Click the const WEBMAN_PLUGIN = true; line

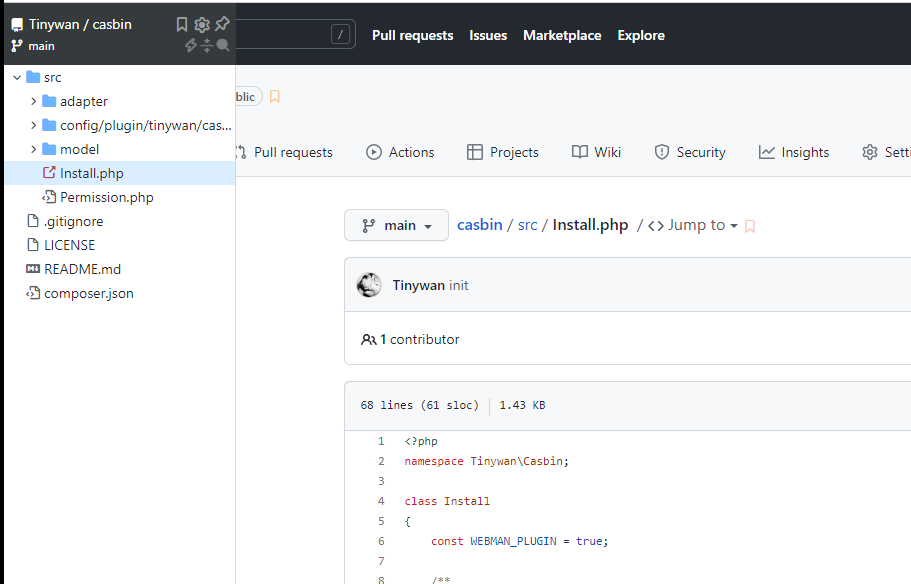[x=519, y=541]
